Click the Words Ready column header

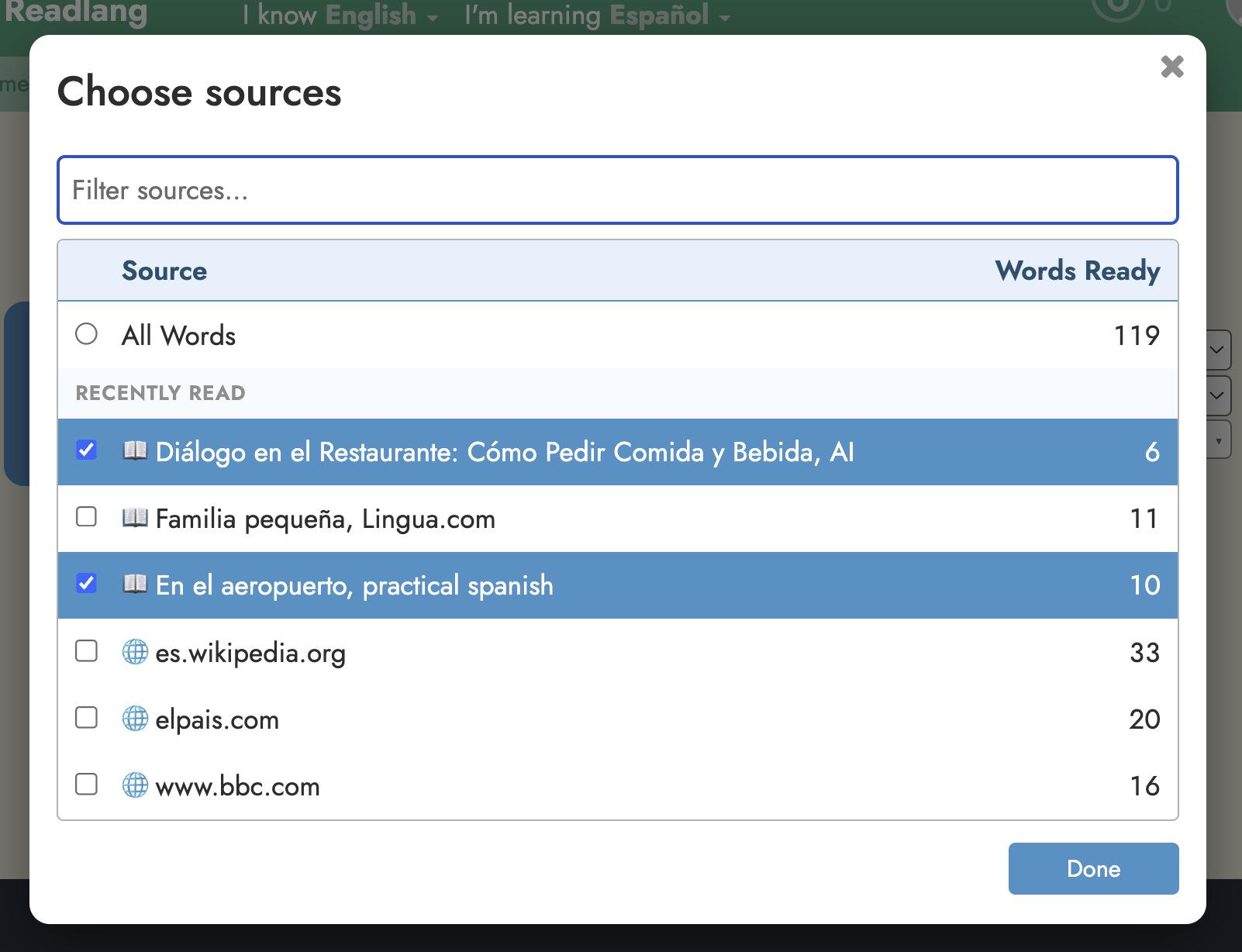coord(1078,271)
